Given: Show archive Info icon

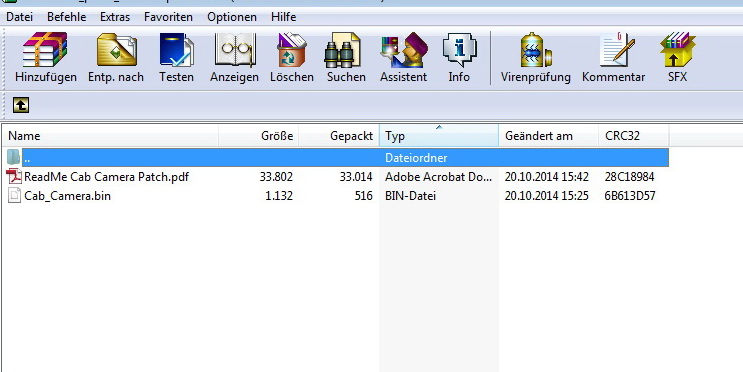Looking at the screenshot, I should [459, 57].
